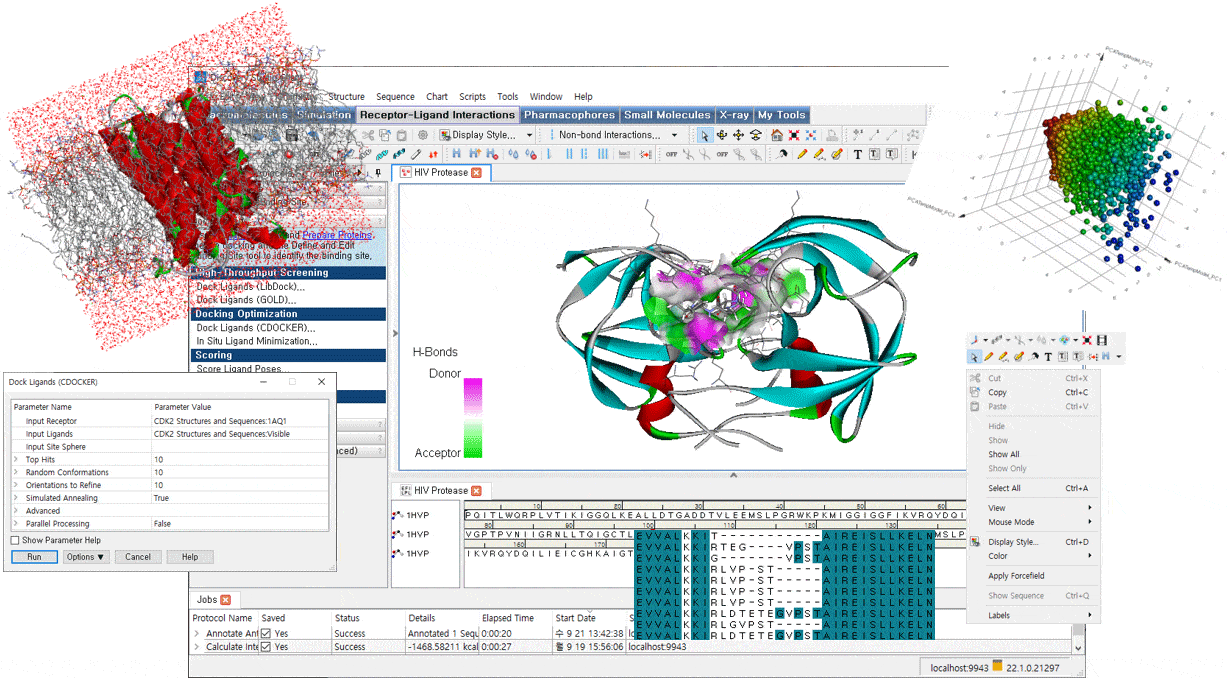The height and width of the screenshot is (678, 1227).
Task: Click the Cancel button in CDOCKER dialog
Action: click(x=138, y=557)
